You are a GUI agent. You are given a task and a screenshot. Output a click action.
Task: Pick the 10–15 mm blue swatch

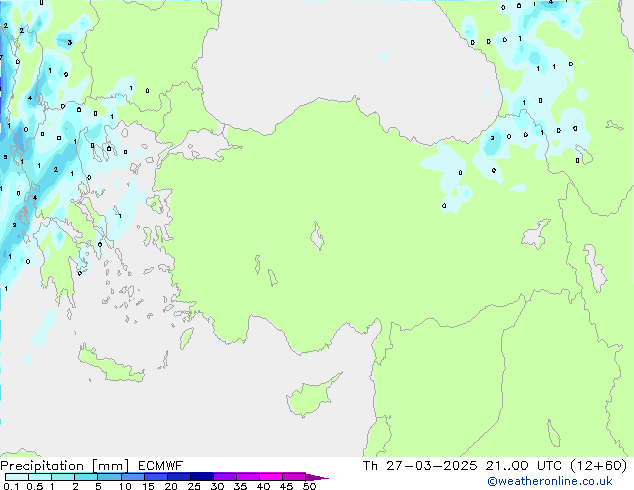coord(132,477)
